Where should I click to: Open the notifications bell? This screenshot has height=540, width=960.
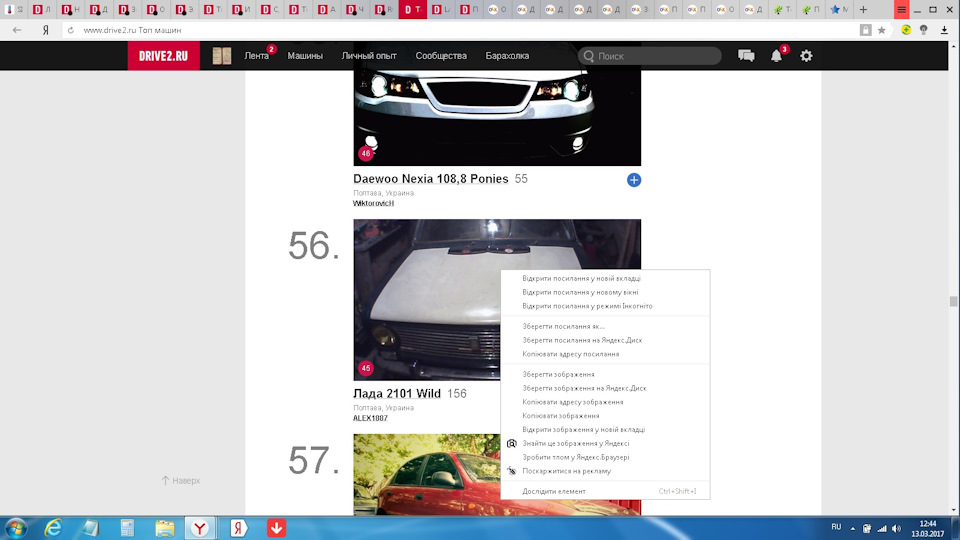pos(776,56)
